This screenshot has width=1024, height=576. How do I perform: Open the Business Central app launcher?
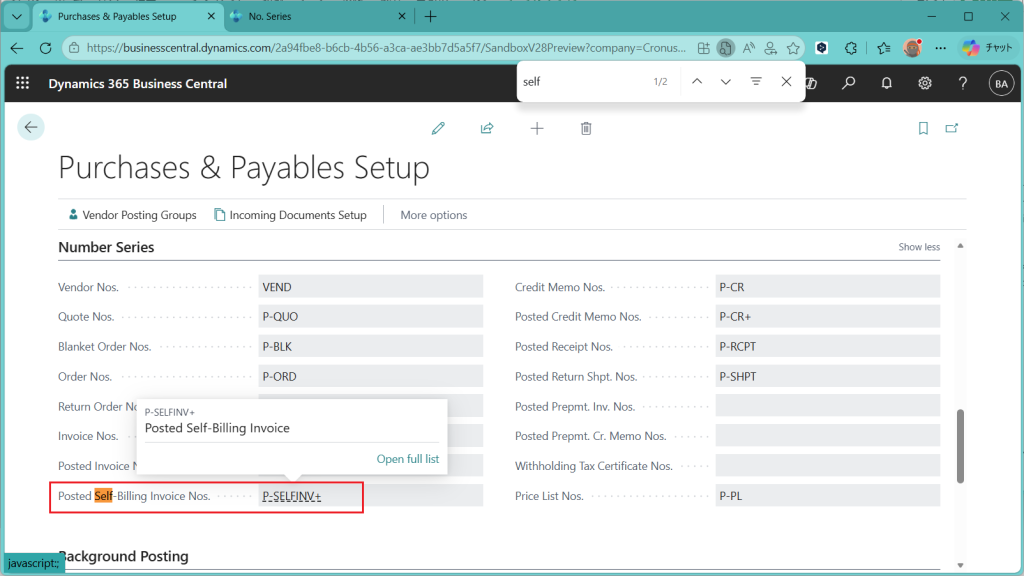tap(23, 84)
